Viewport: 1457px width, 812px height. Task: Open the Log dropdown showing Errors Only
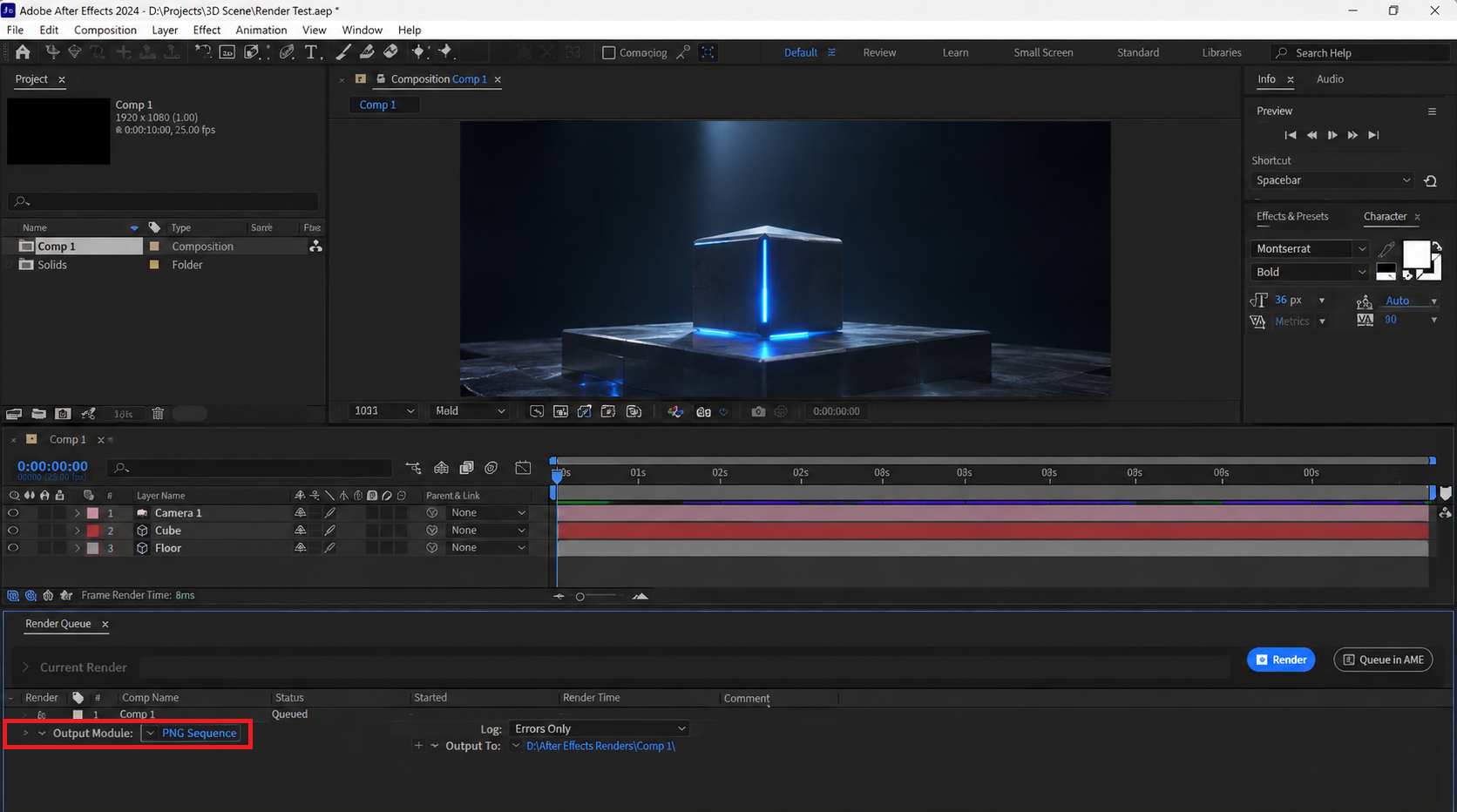click(x=600, y=728)
